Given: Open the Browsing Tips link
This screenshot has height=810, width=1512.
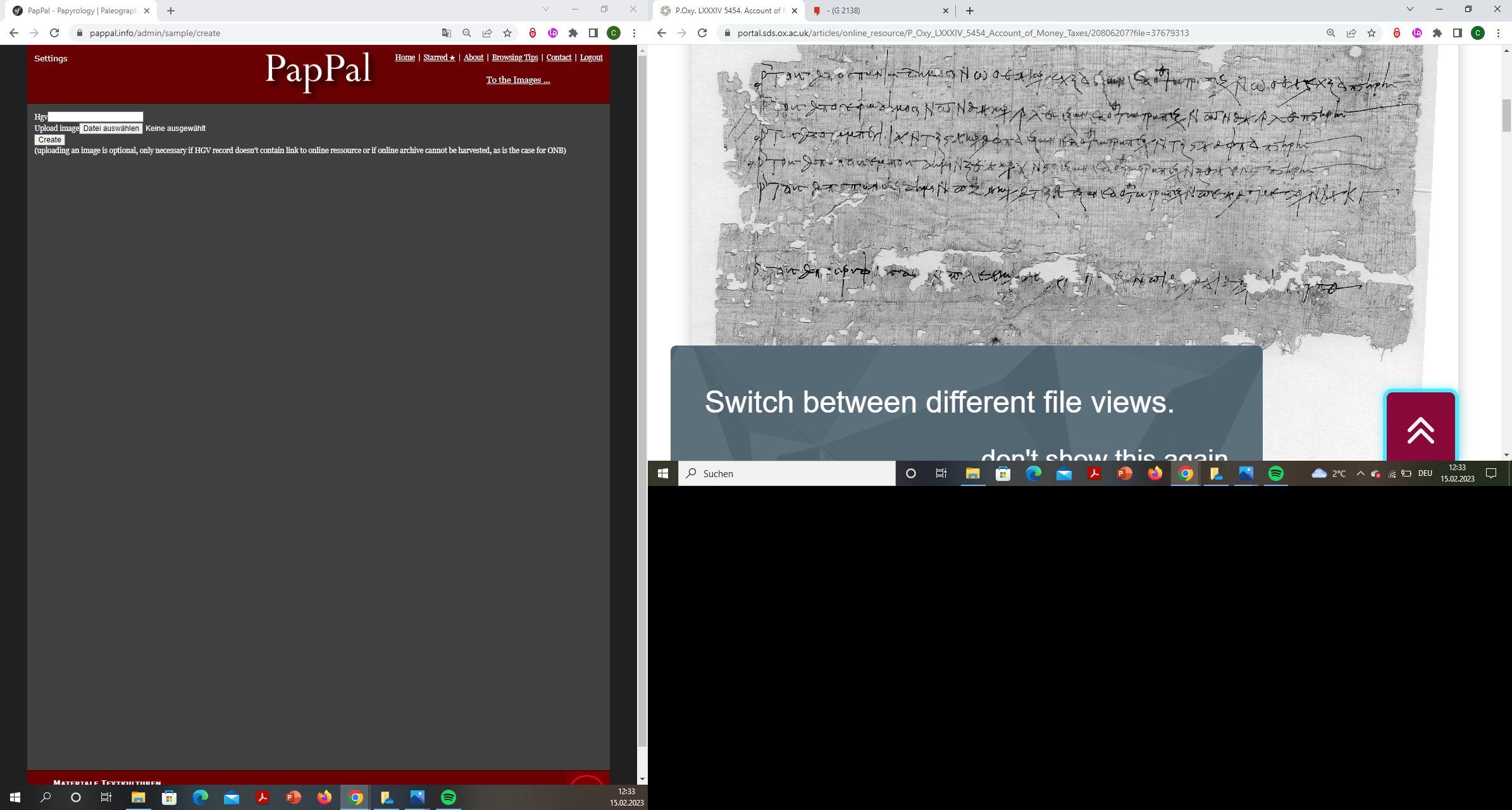Looking at the screenshot, I should [x=515, y=58].
